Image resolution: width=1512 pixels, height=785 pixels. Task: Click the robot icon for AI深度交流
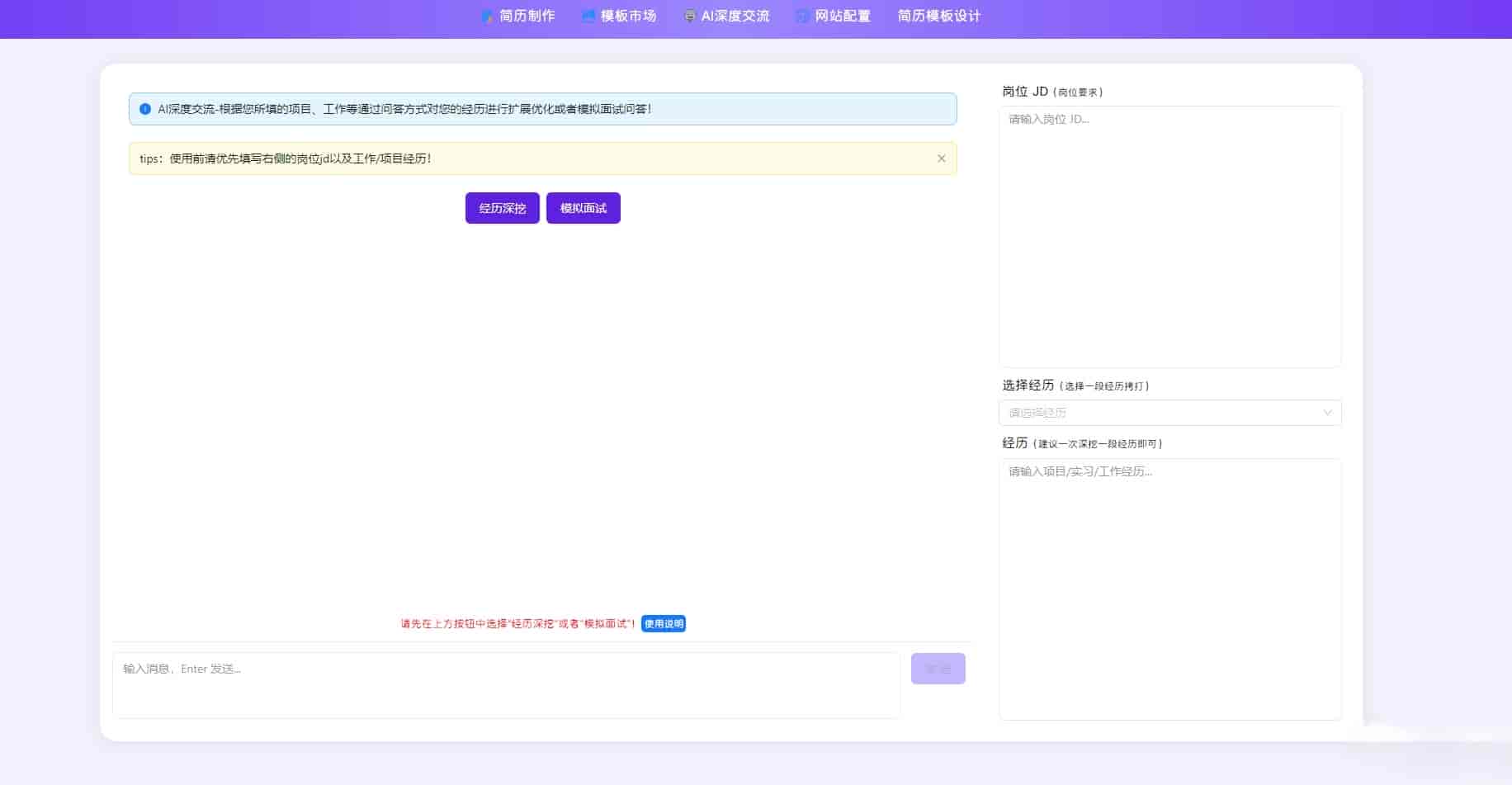[x=689, y=17]
